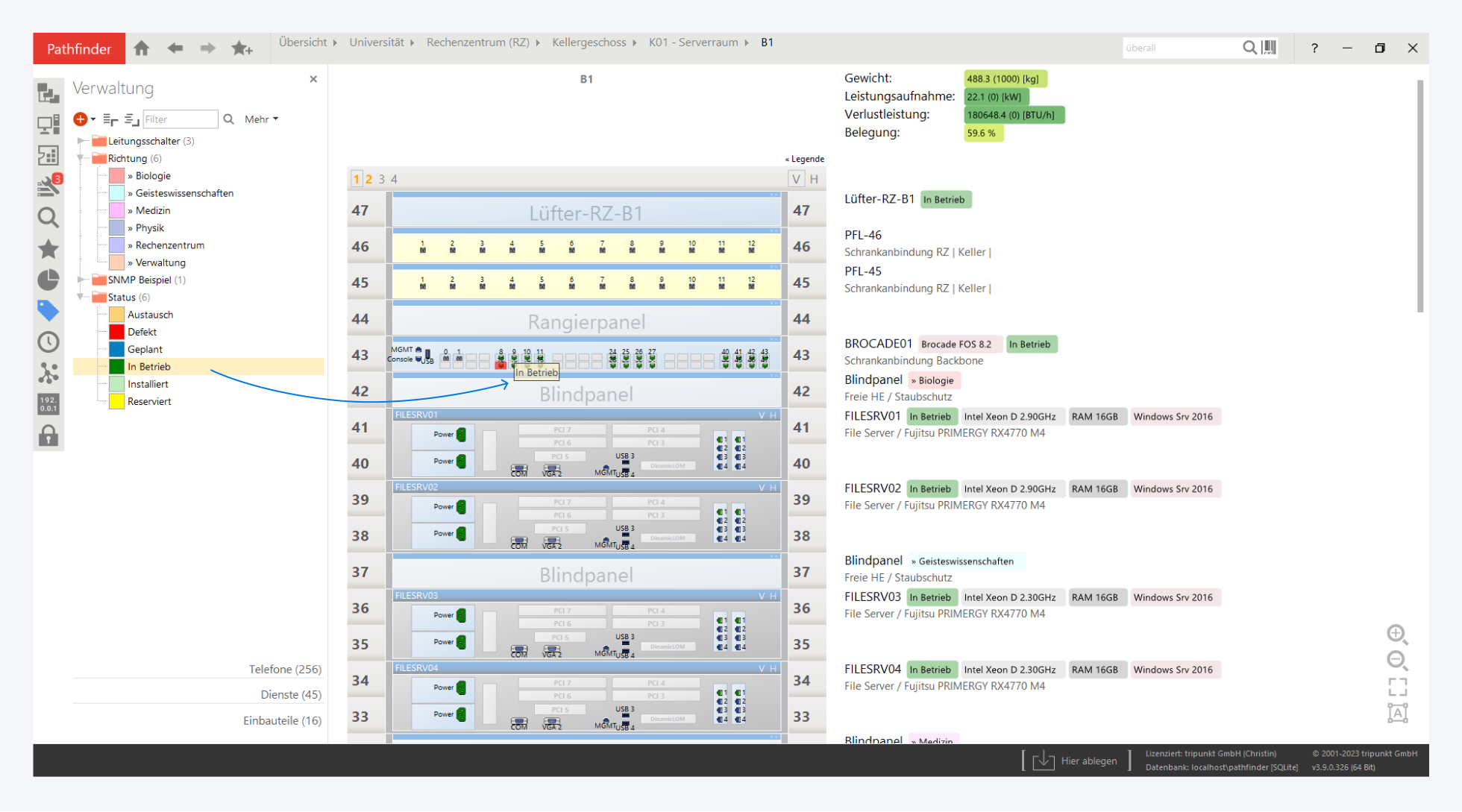The width and height of the screenshot is (1462, 812).
Task: Zoom in on the rack view
Action: tap(1397, 634)
